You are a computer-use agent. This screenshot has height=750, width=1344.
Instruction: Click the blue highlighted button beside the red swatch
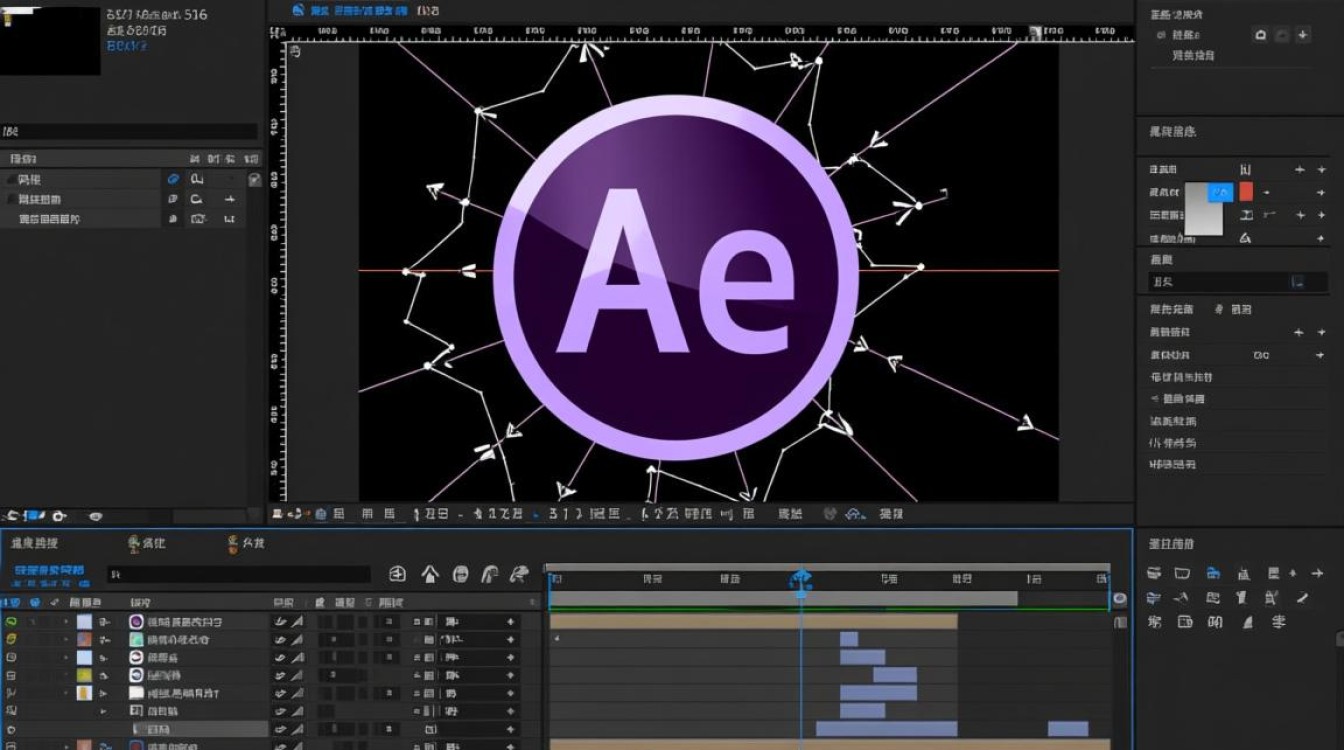pos(1221,192)
